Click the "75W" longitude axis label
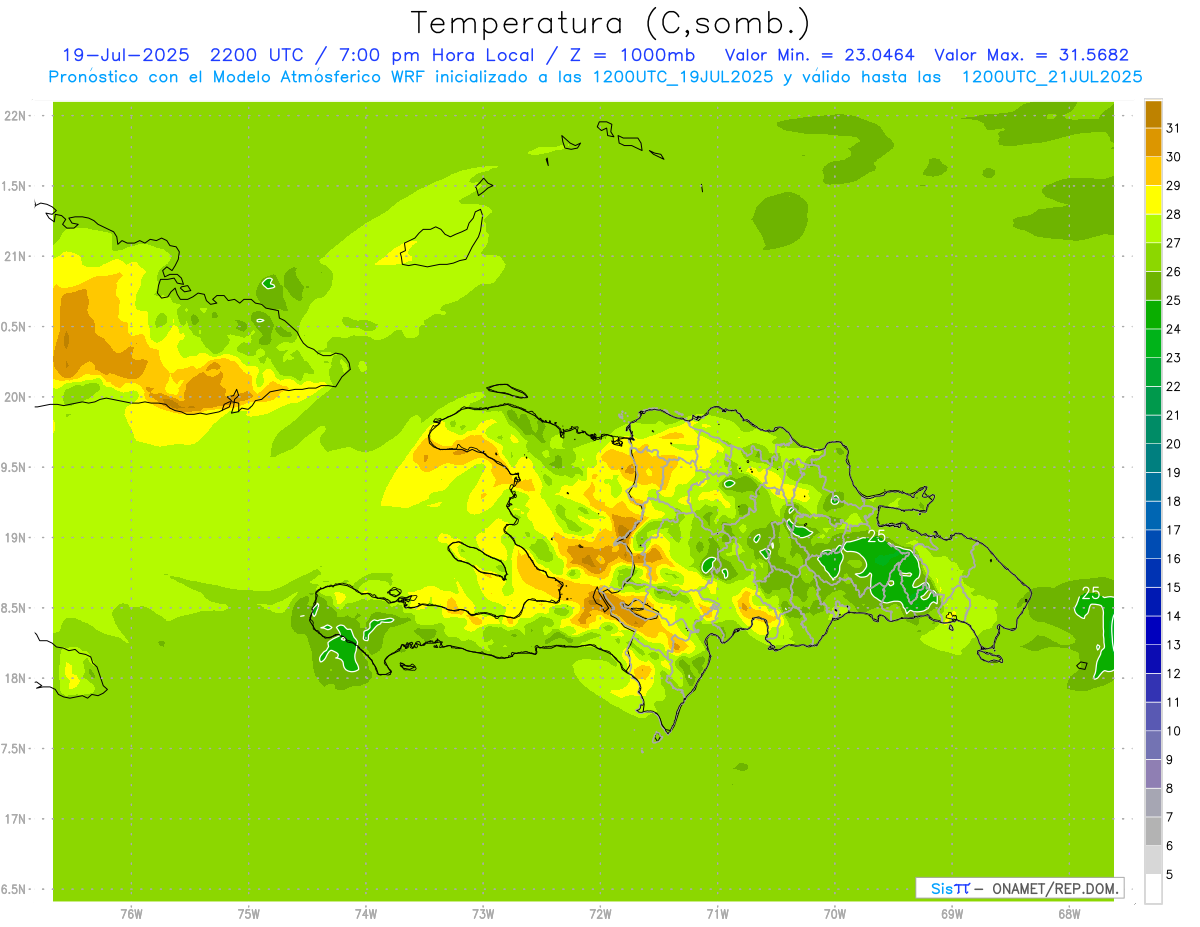Screen dimensions: 1200x927 click(249, 913)
